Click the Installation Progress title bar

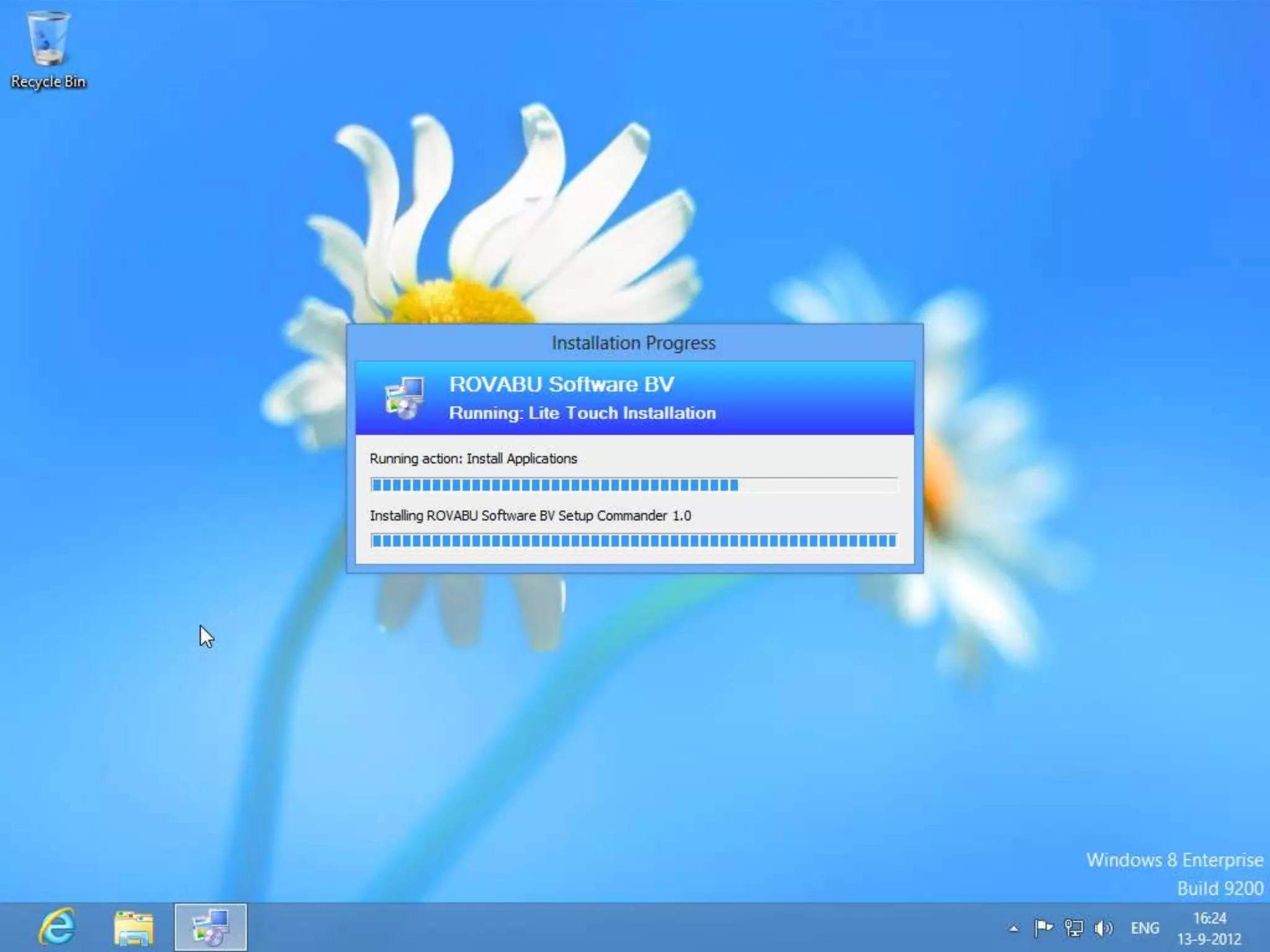pos(634,343)
